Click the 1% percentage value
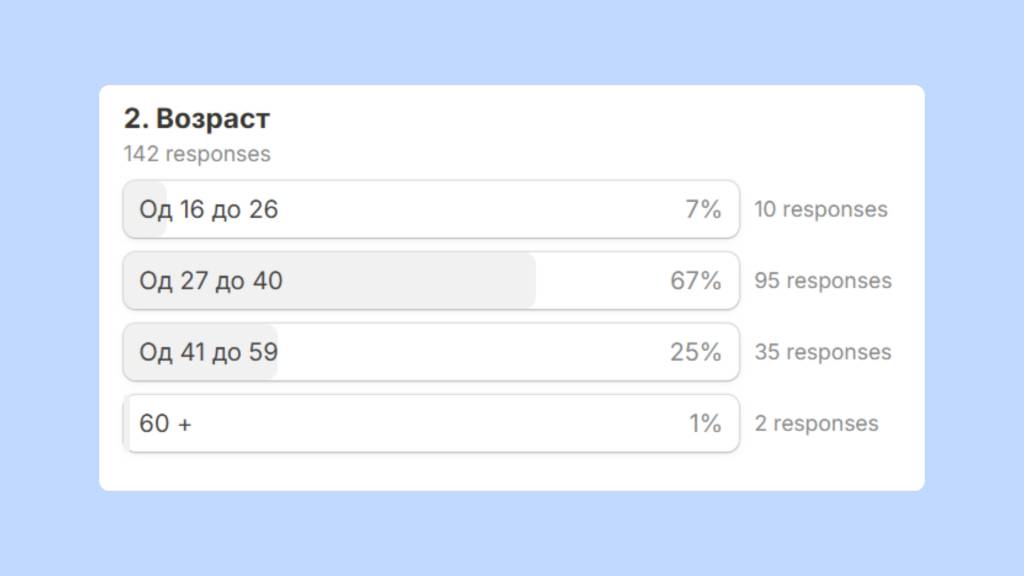The image size is (1024, 576). (x=705, y=424)
